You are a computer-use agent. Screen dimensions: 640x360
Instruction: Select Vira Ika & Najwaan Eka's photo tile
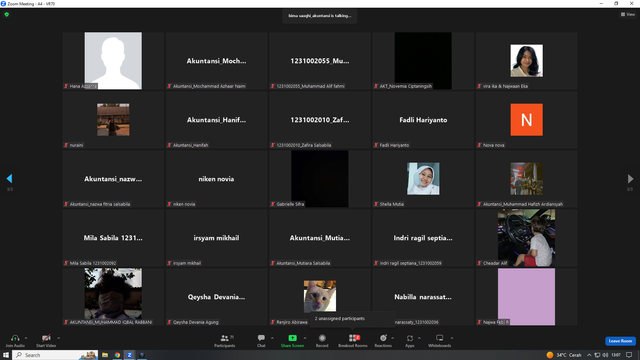(x=527, y=61)
